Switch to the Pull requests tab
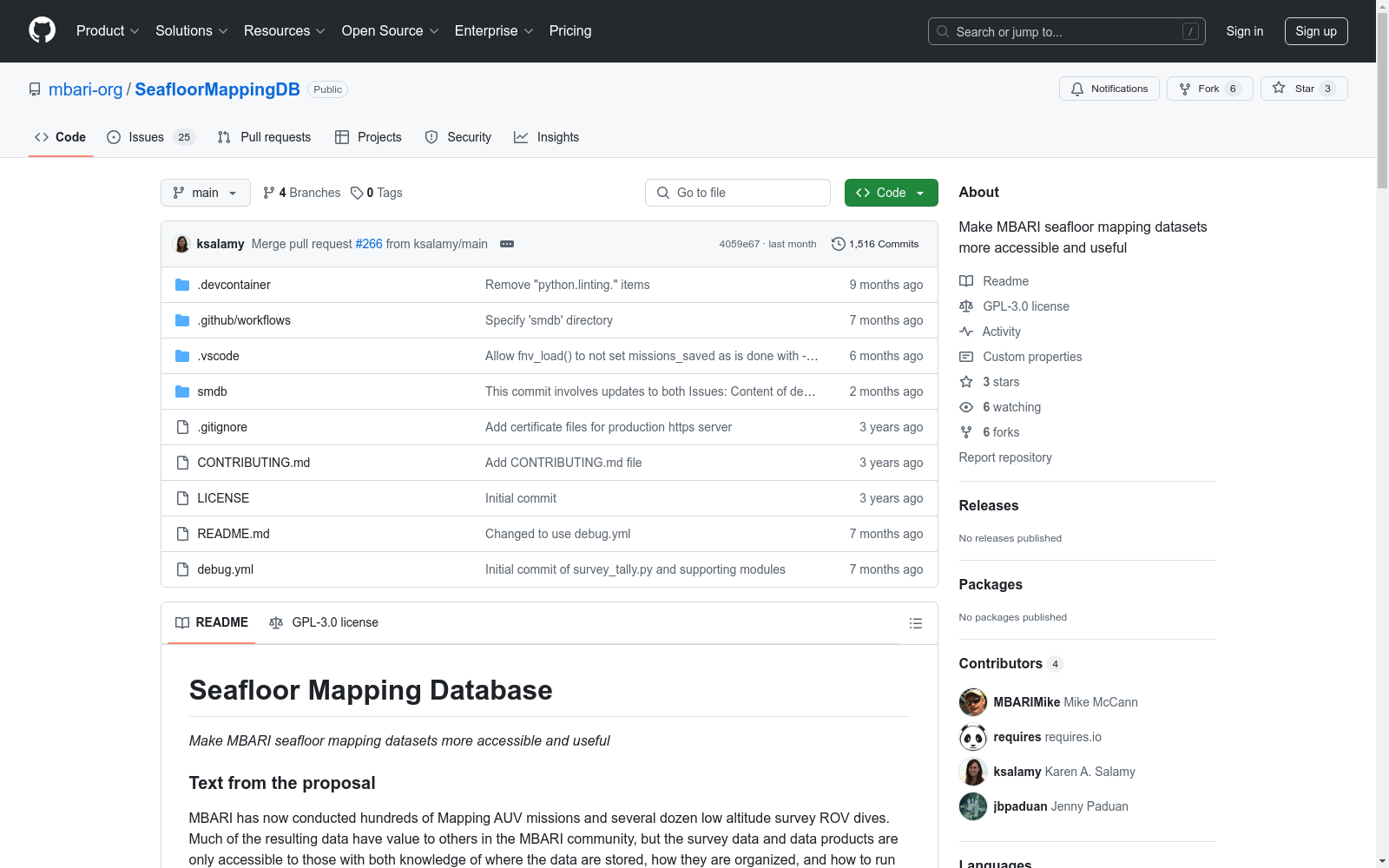 coord(264,137)
